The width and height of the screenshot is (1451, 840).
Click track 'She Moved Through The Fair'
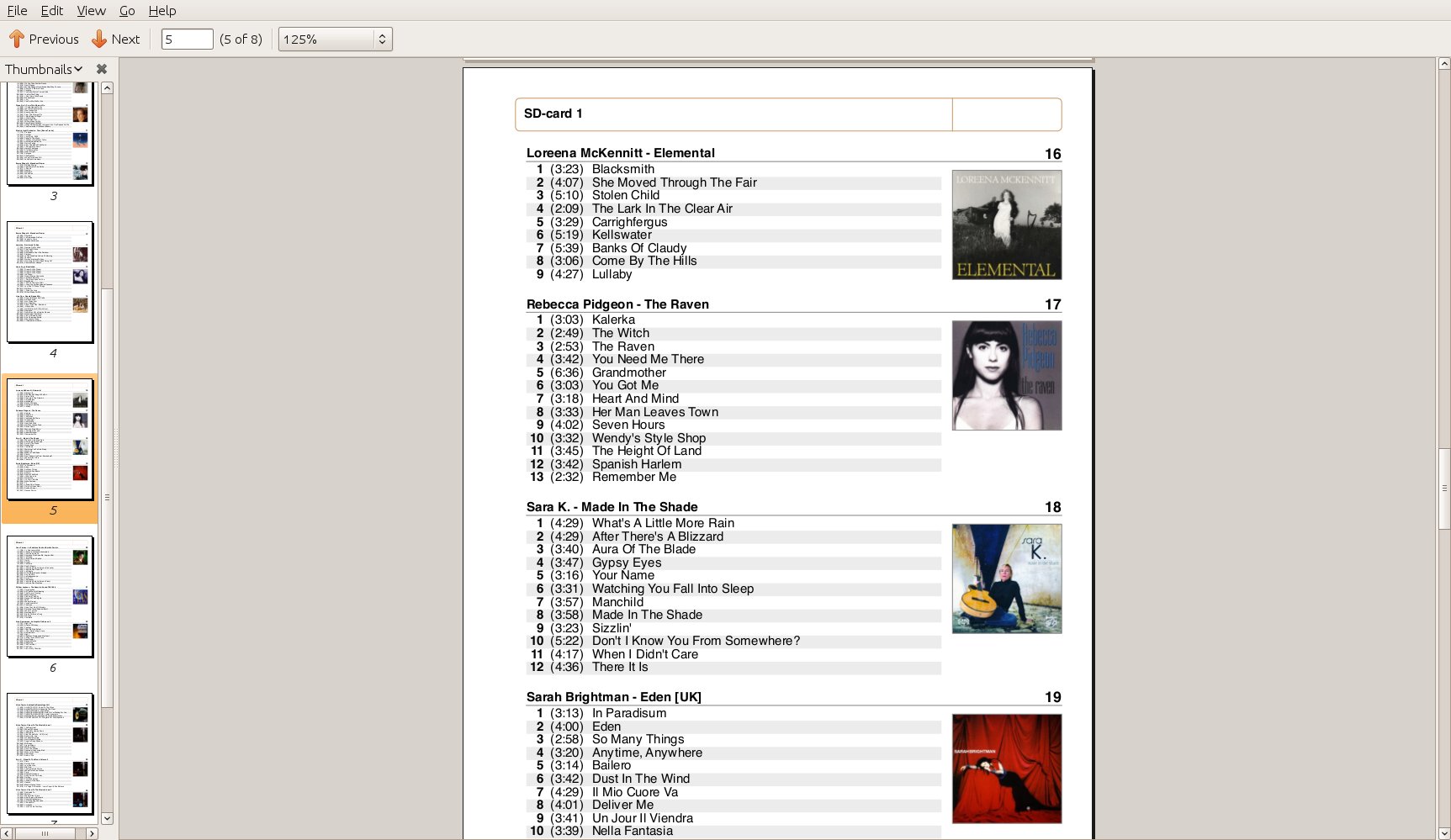675,182
